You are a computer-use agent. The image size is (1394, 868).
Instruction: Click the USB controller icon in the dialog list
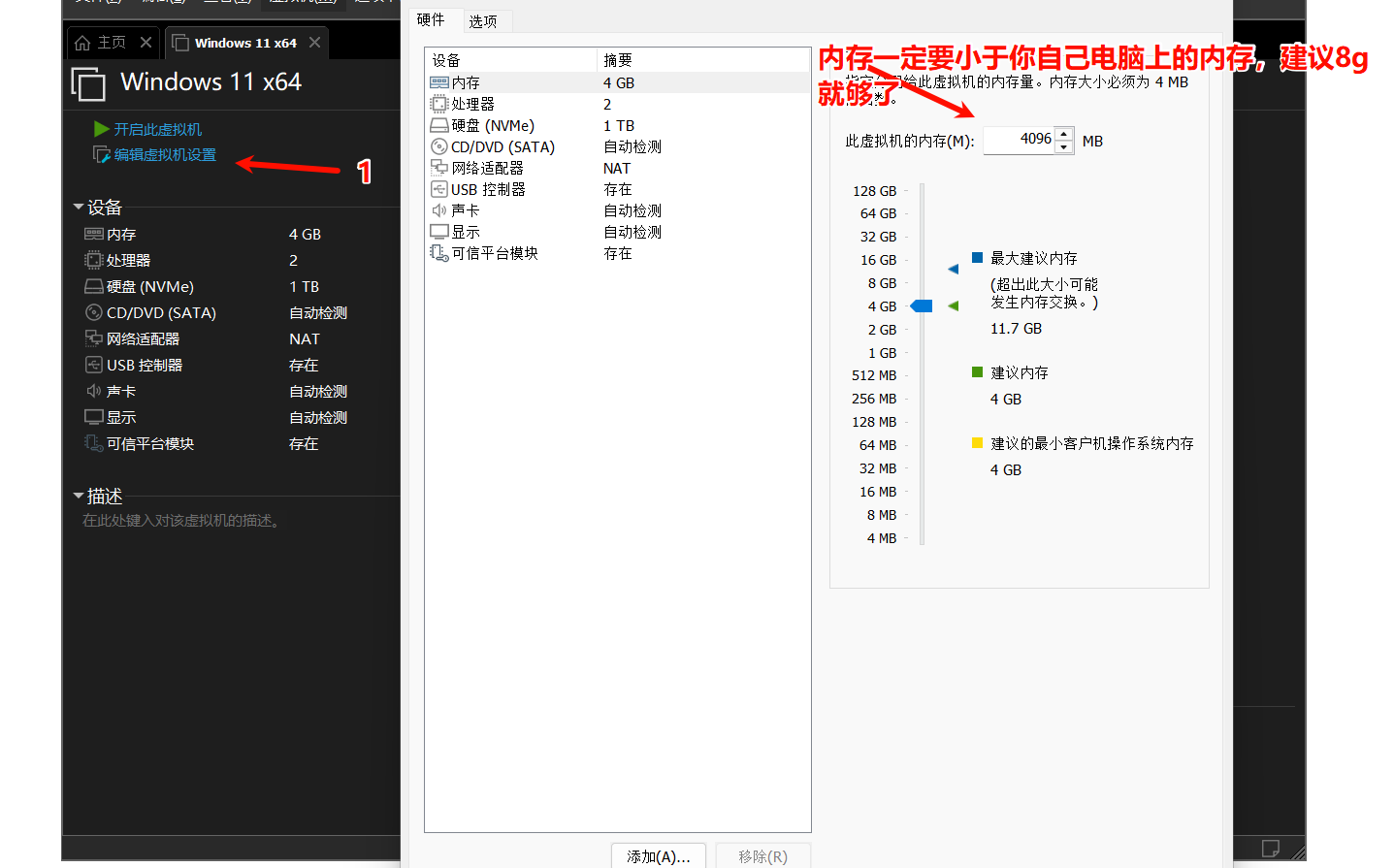[x=439, y=189]
